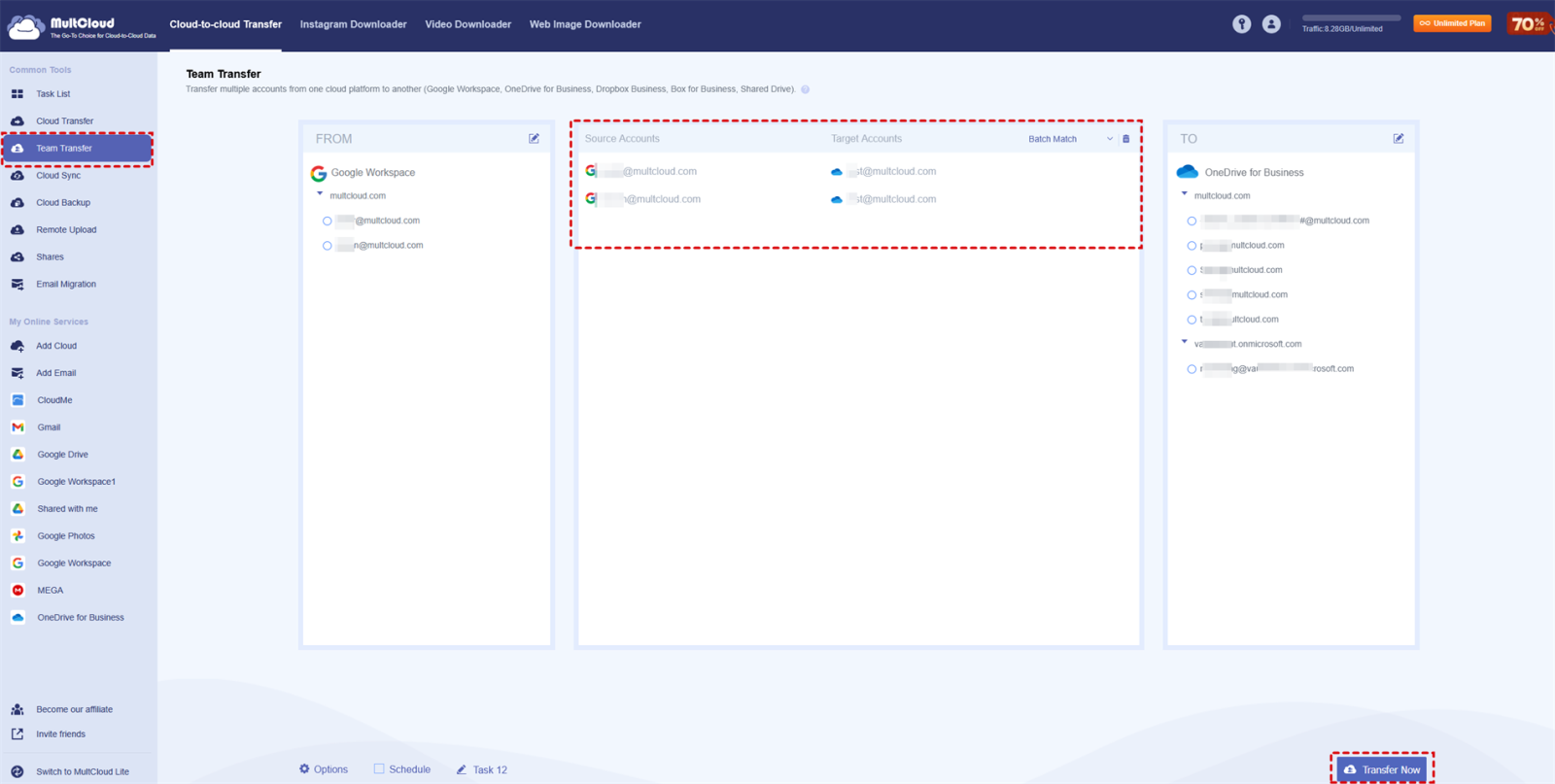Switch to Web Image Downloader tab

585,24
